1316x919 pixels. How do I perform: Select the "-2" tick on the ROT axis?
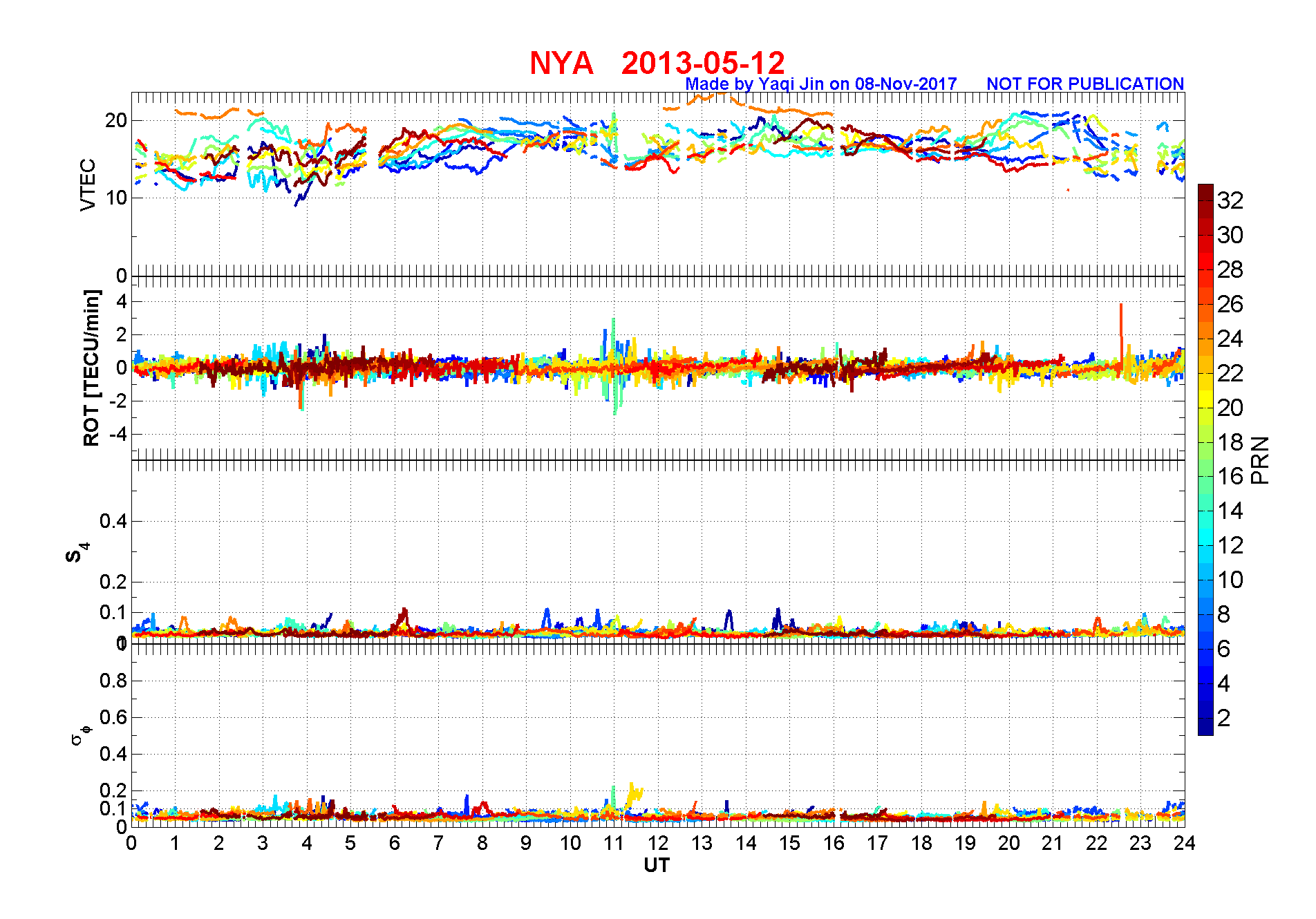pos(118,401)
